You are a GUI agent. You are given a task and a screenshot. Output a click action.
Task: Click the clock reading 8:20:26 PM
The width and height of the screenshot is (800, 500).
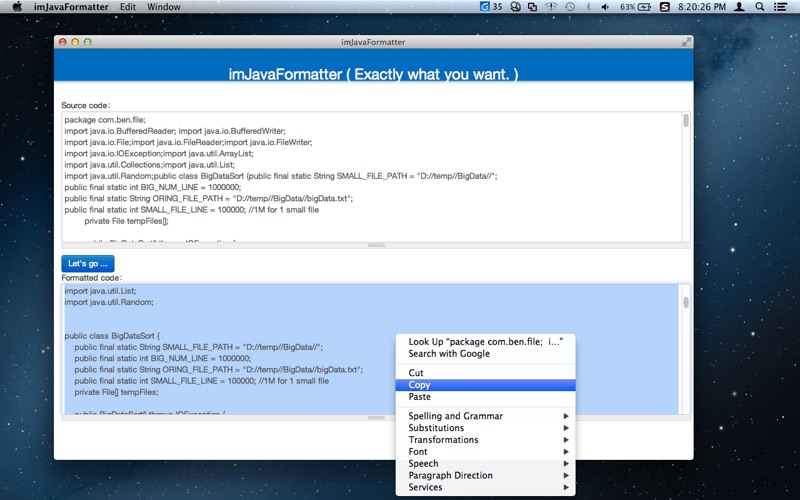[x=702, y=7]
